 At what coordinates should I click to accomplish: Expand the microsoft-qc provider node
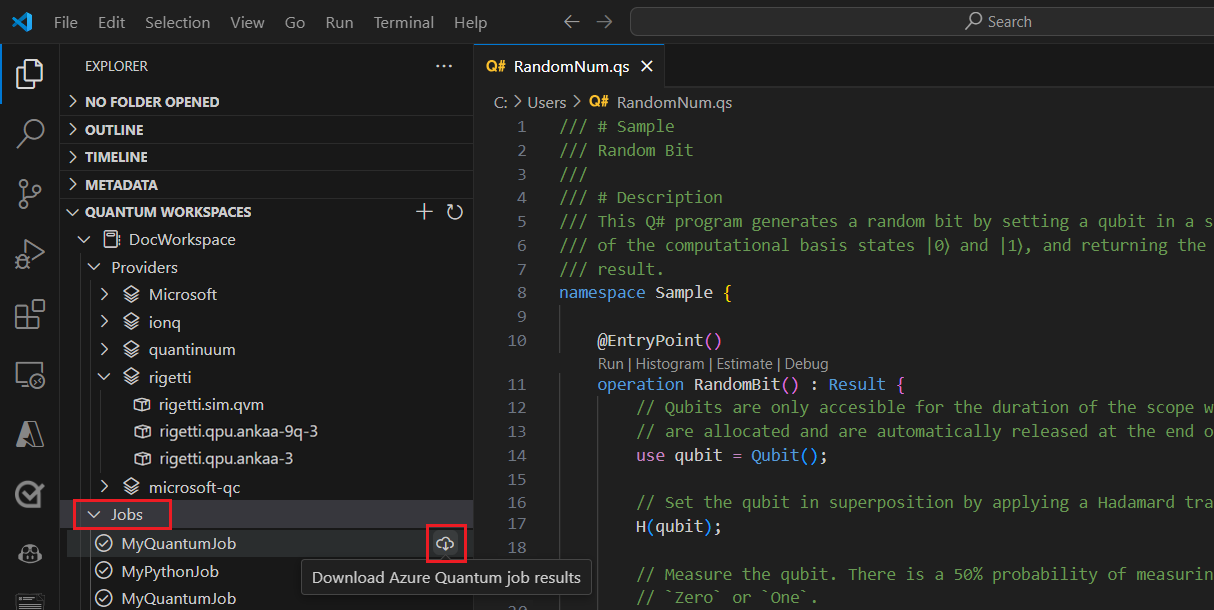[x=105, y=487]
